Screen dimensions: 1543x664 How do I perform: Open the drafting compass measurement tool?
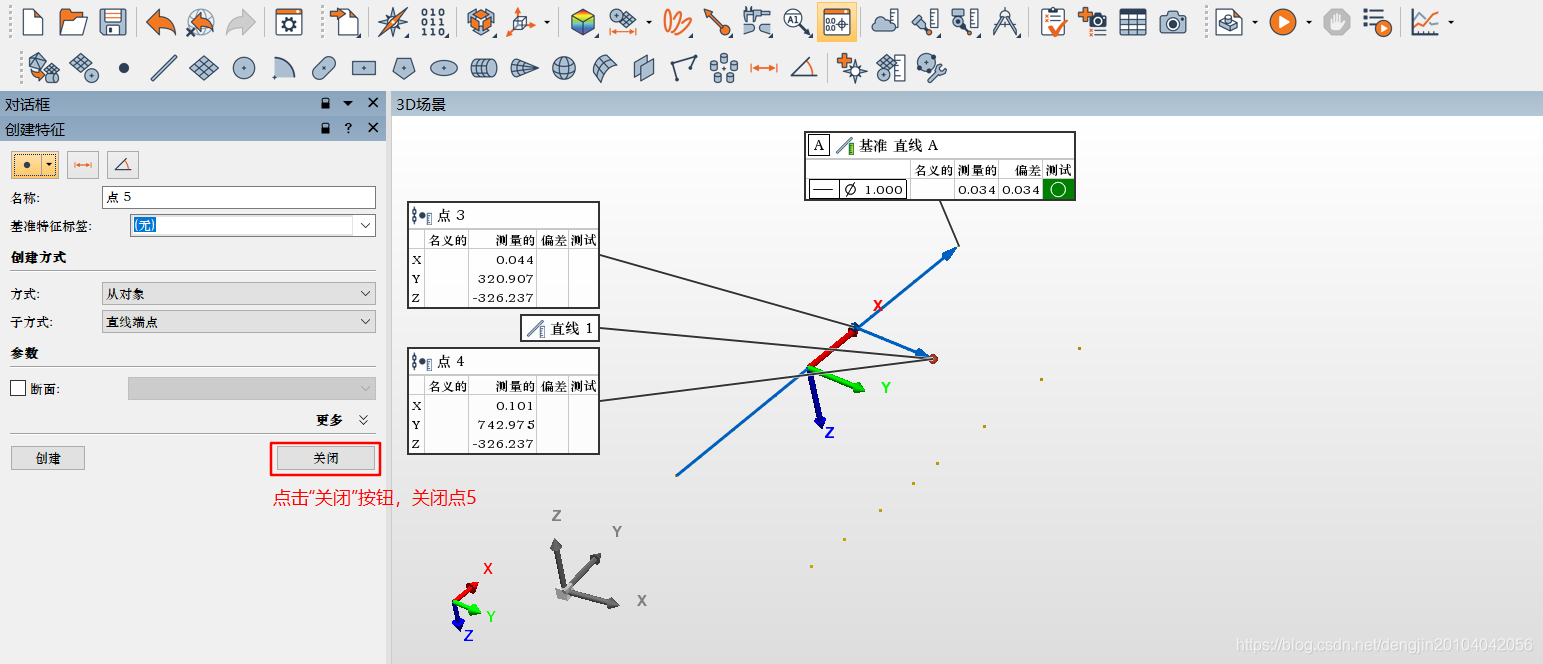click(x=1004, y=21)
